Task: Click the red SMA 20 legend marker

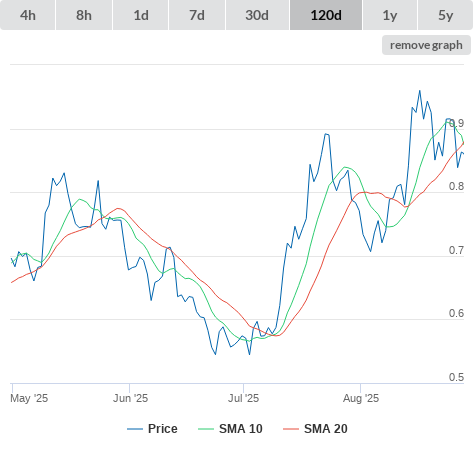Action: (291, 429)
